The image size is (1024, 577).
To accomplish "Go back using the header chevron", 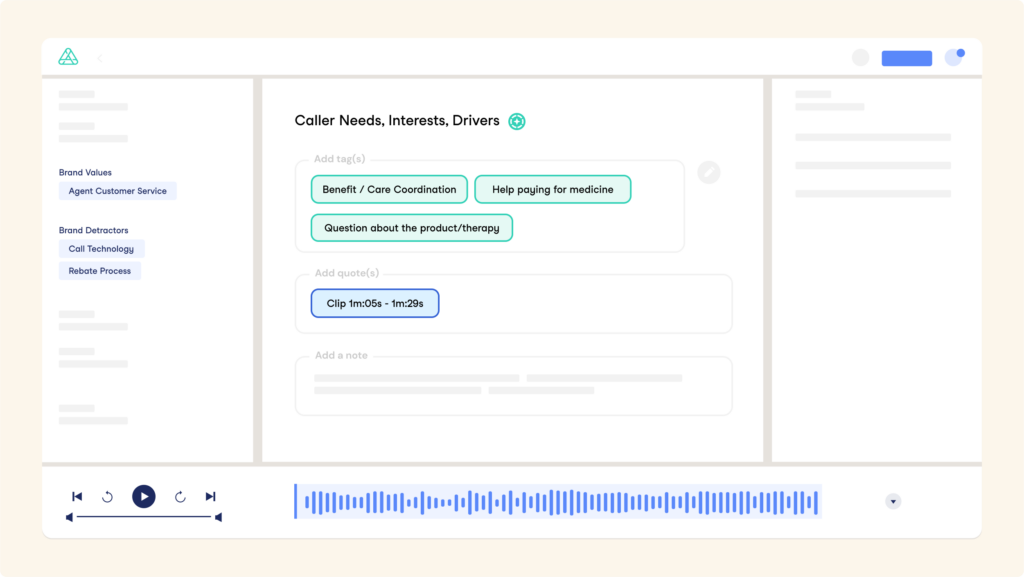I will [100, 59].
